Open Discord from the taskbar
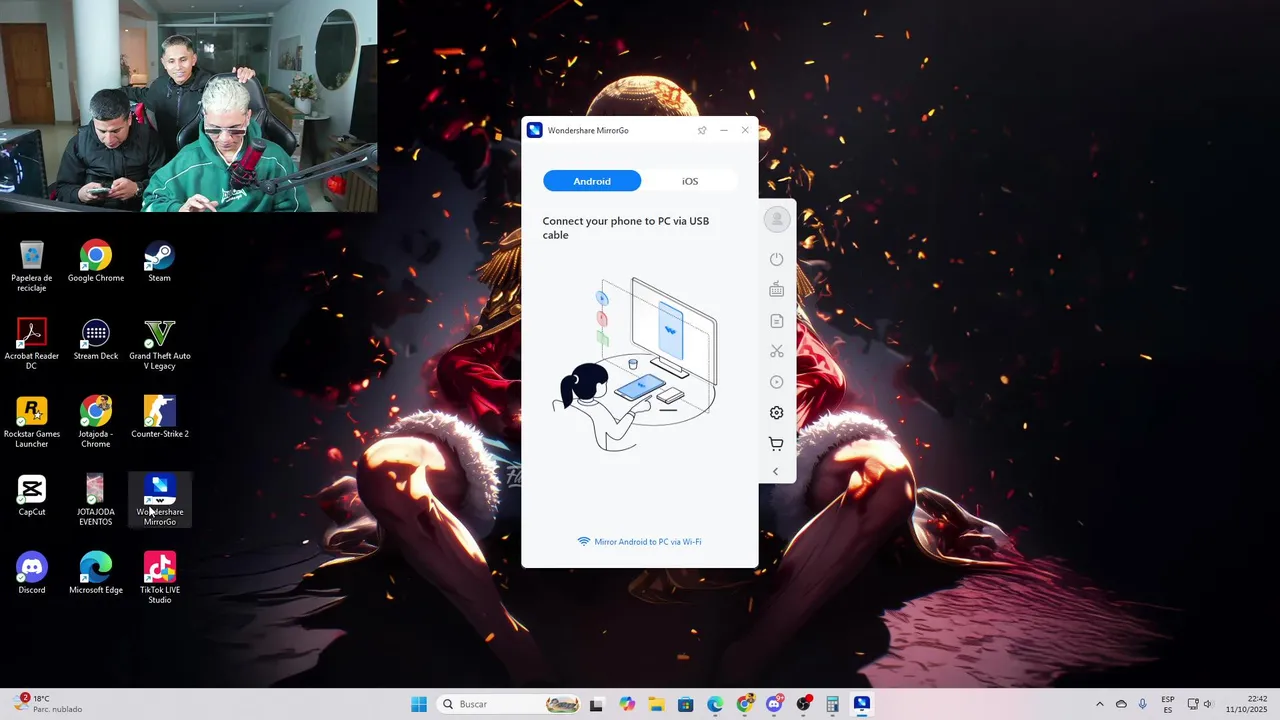Screen dimensions: 1280x720 tap(774, 704)
